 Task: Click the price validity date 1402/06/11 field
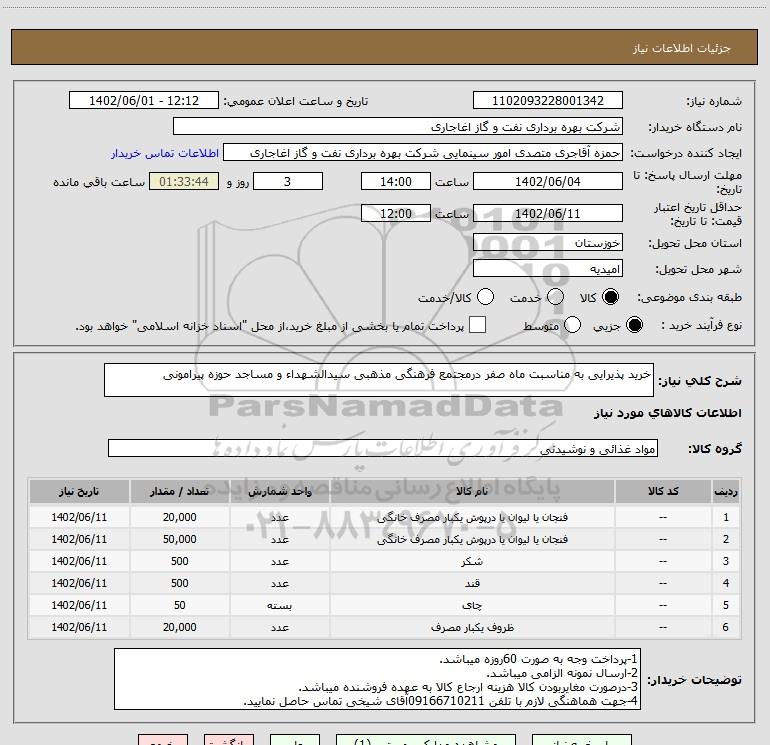(x=548, y=213)
